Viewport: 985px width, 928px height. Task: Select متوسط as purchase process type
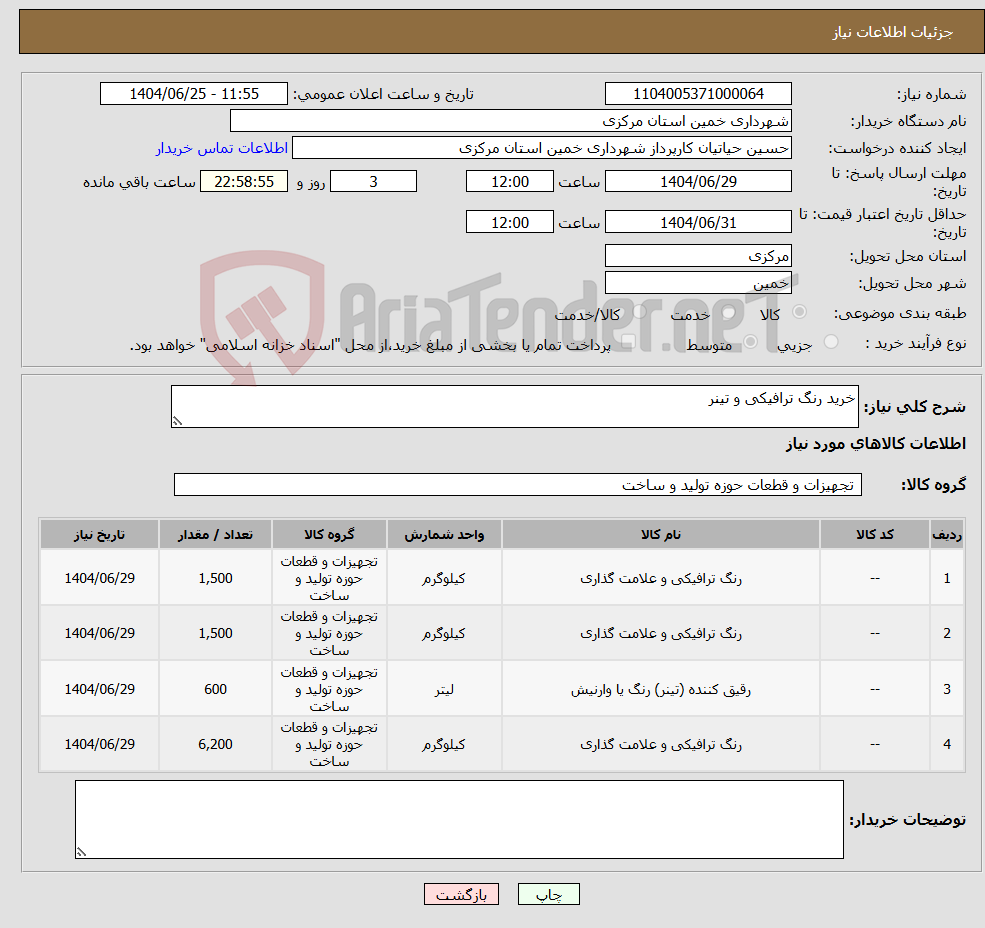click(750, 340)
